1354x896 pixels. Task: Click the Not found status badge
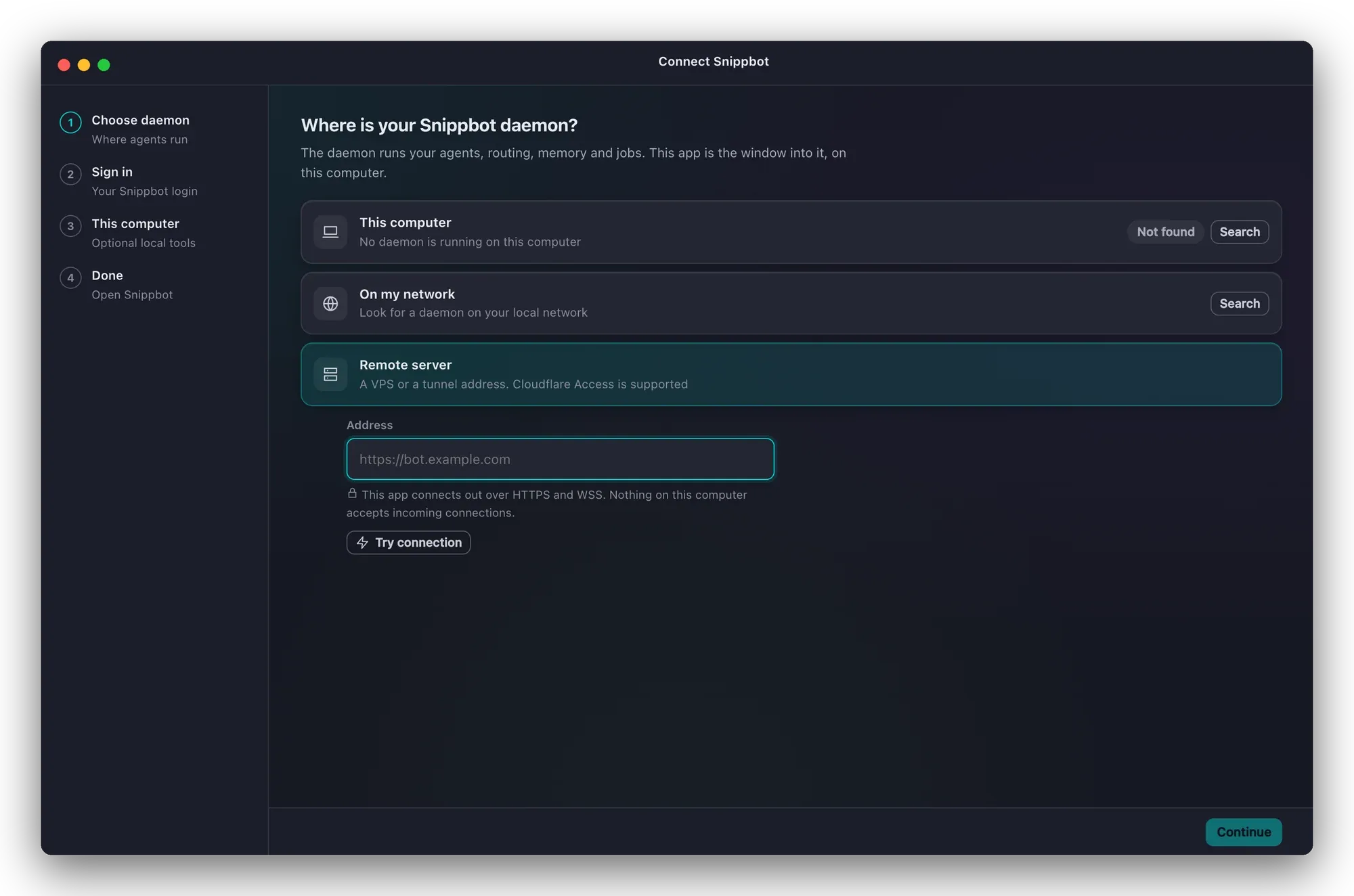[x=1166, y=232]
